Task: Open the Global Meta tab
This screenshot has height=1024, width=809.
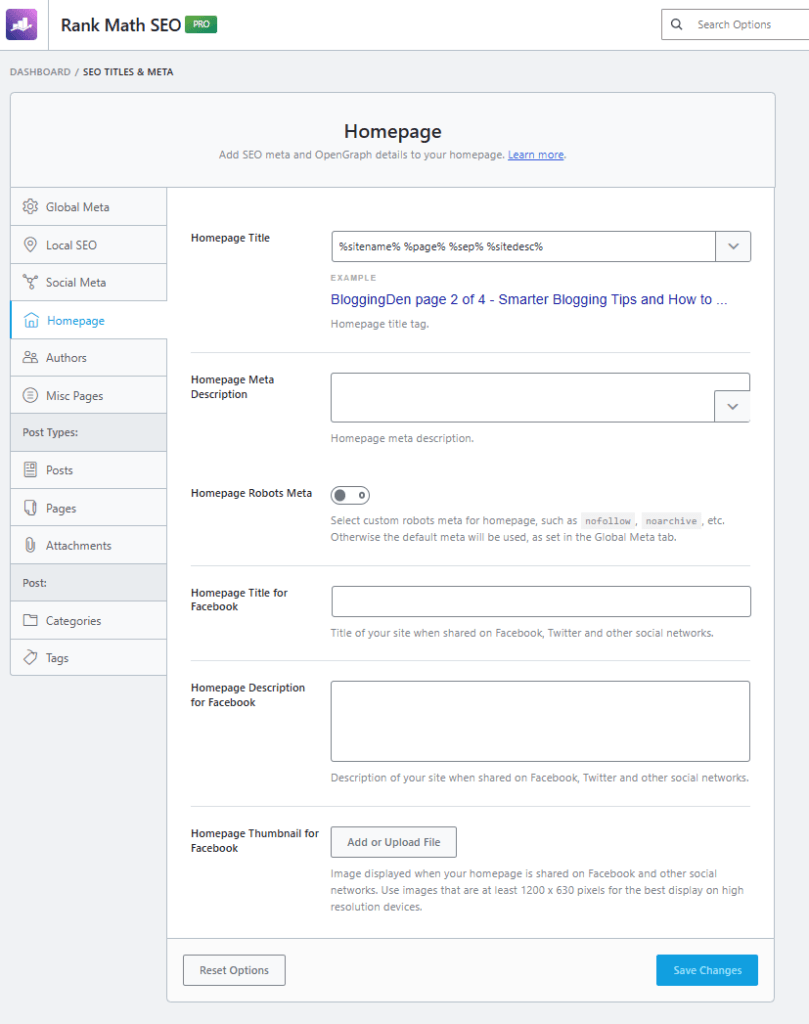Action: pyautogui.click(x=89, y=207)
